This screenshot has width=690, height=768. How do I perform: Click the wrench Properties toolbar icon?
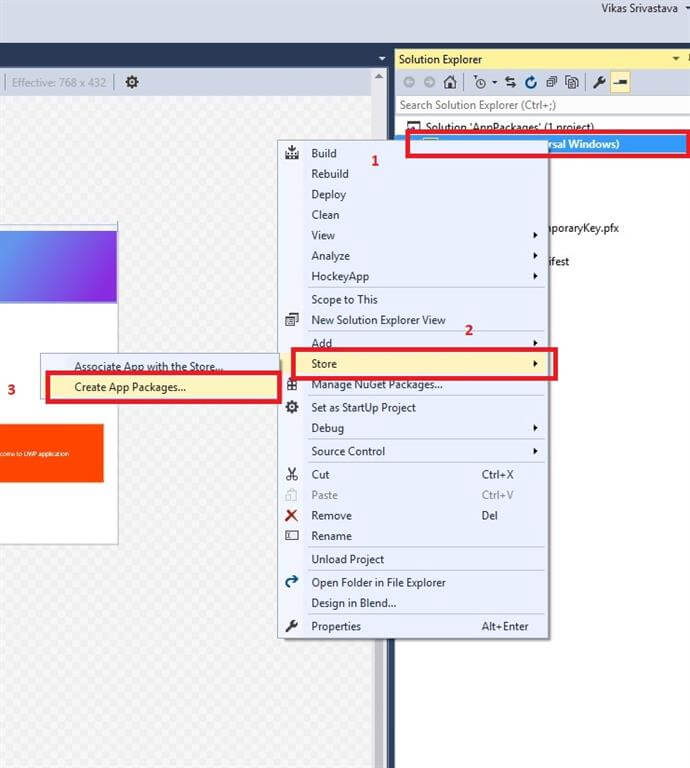[x=599, y=82]
